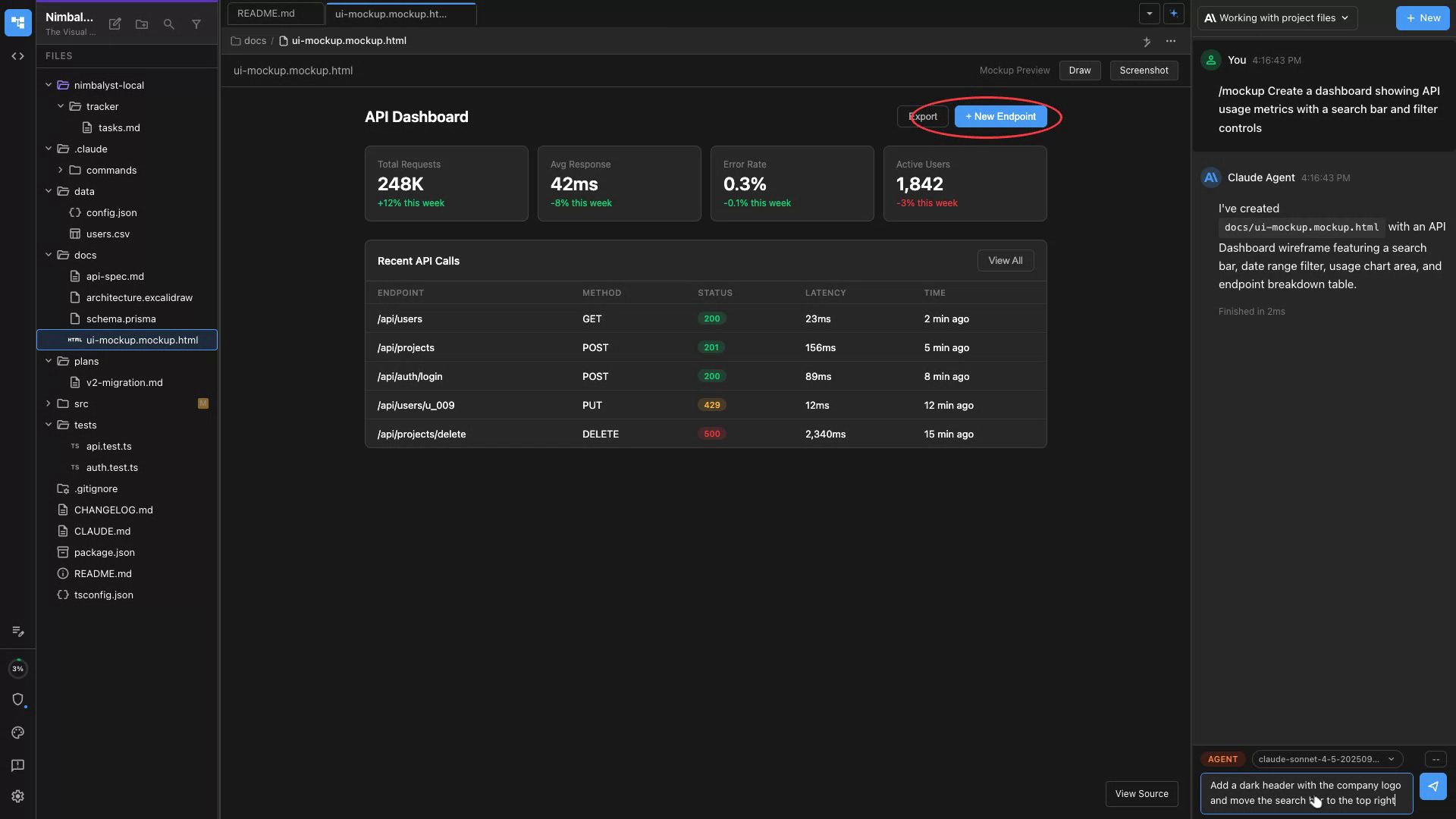Screen dimensions: 1456x819
Task: Click the new folder icon in sidebar header
Action: 142,24
